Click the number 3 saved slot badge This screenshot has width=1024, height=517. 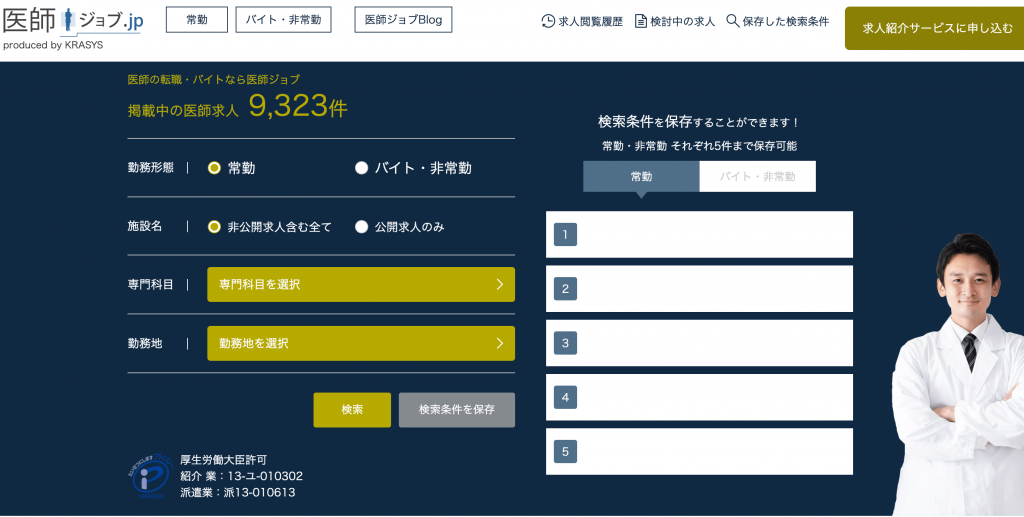565,343
